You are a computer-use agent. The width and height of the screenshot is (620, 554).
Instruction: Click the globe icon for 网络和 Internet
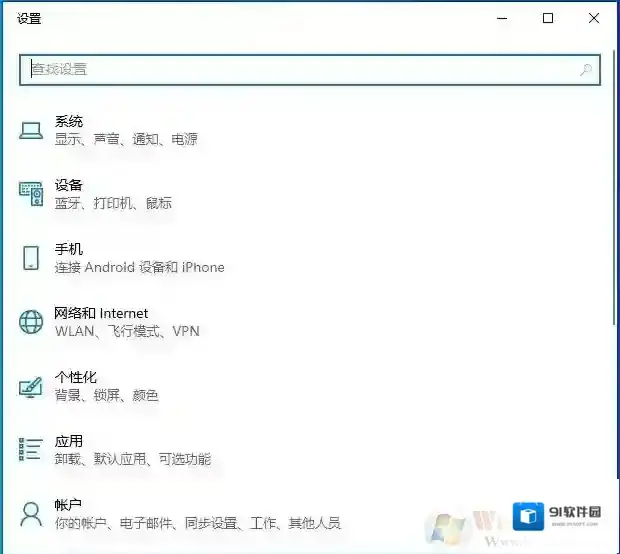tap(31, 322)
